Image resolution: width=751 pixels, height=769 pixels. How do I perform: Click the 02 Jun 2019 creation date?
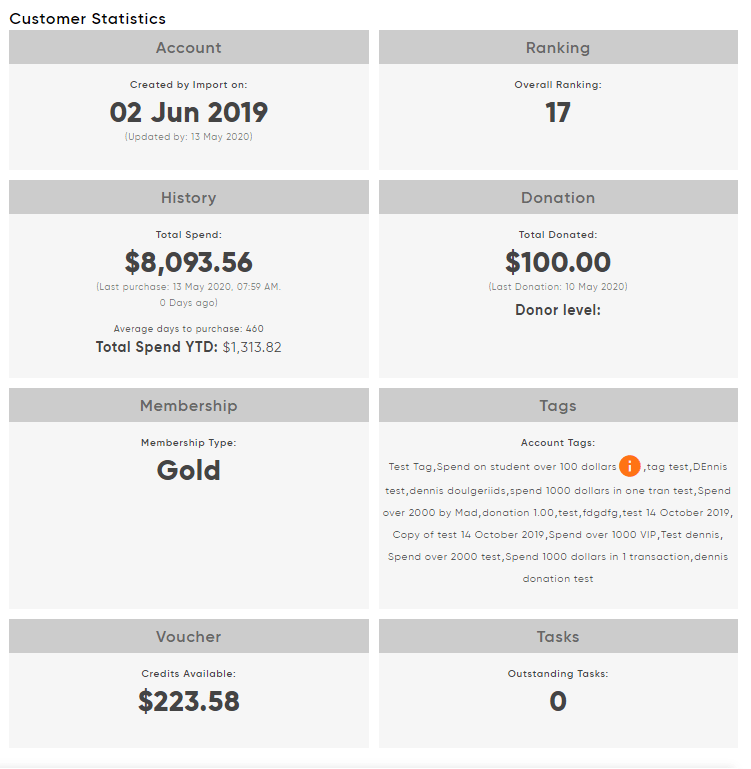point(189,112)
